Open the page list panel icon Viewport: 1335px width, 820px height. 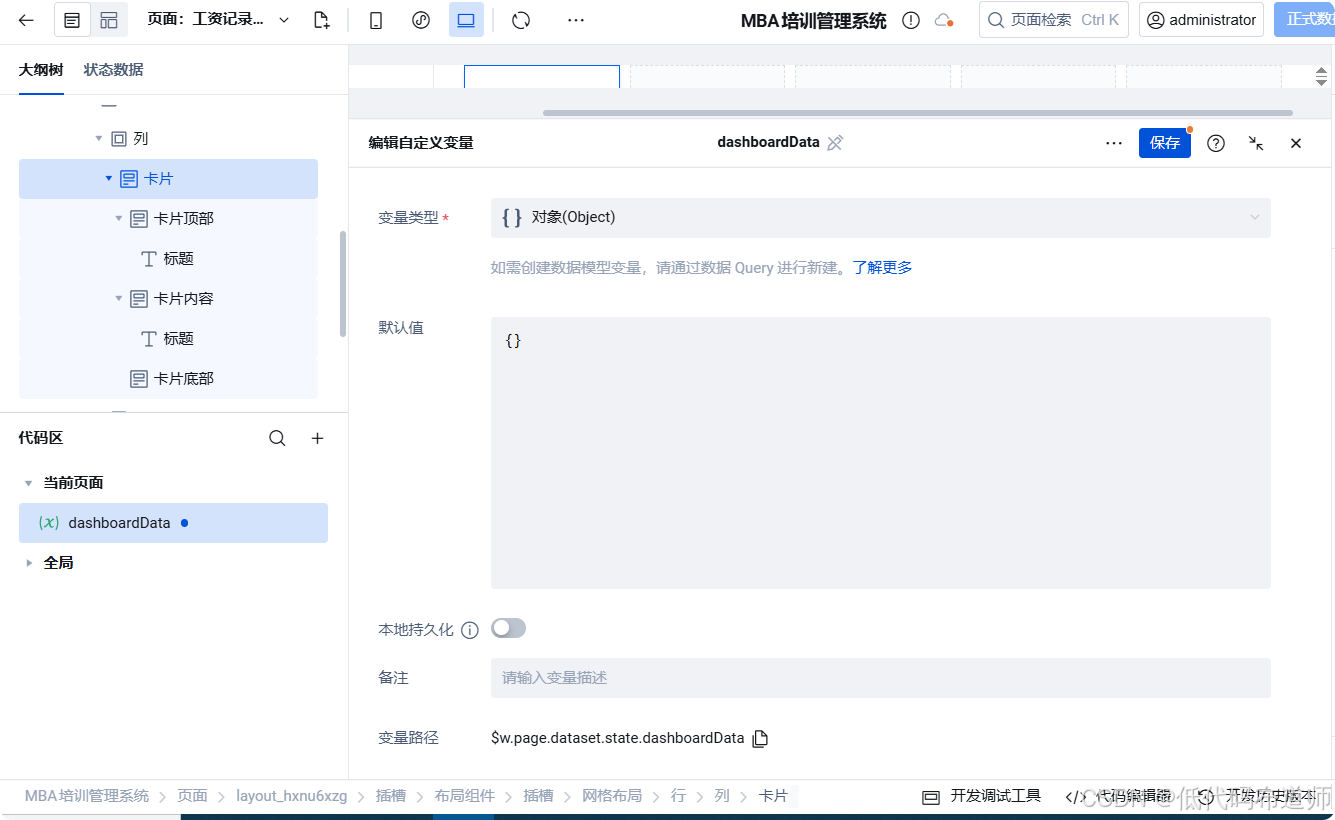[x=72, y=20]
